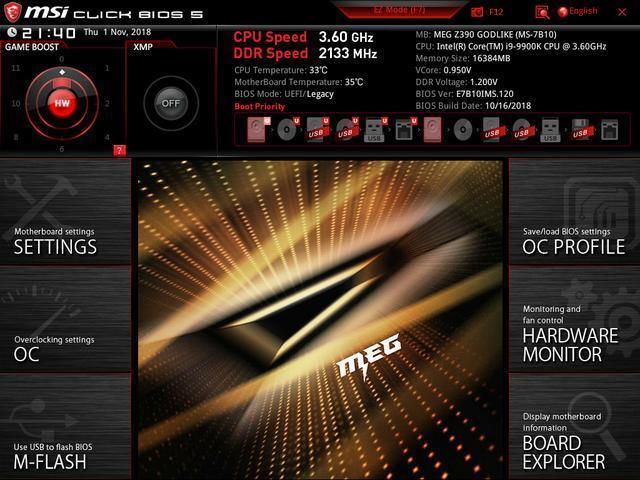The height and width of the screenshot is (480, 640).
Task: Click the 21:40 system time
Action: point(49,33)
